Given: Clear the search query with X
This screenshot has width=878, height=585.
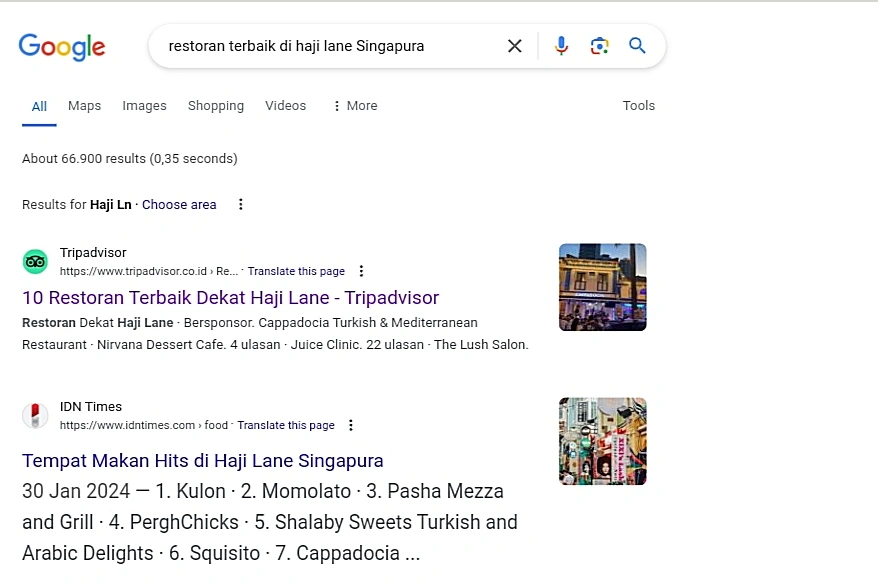Looking at the screenshot, I should (515, 46).
